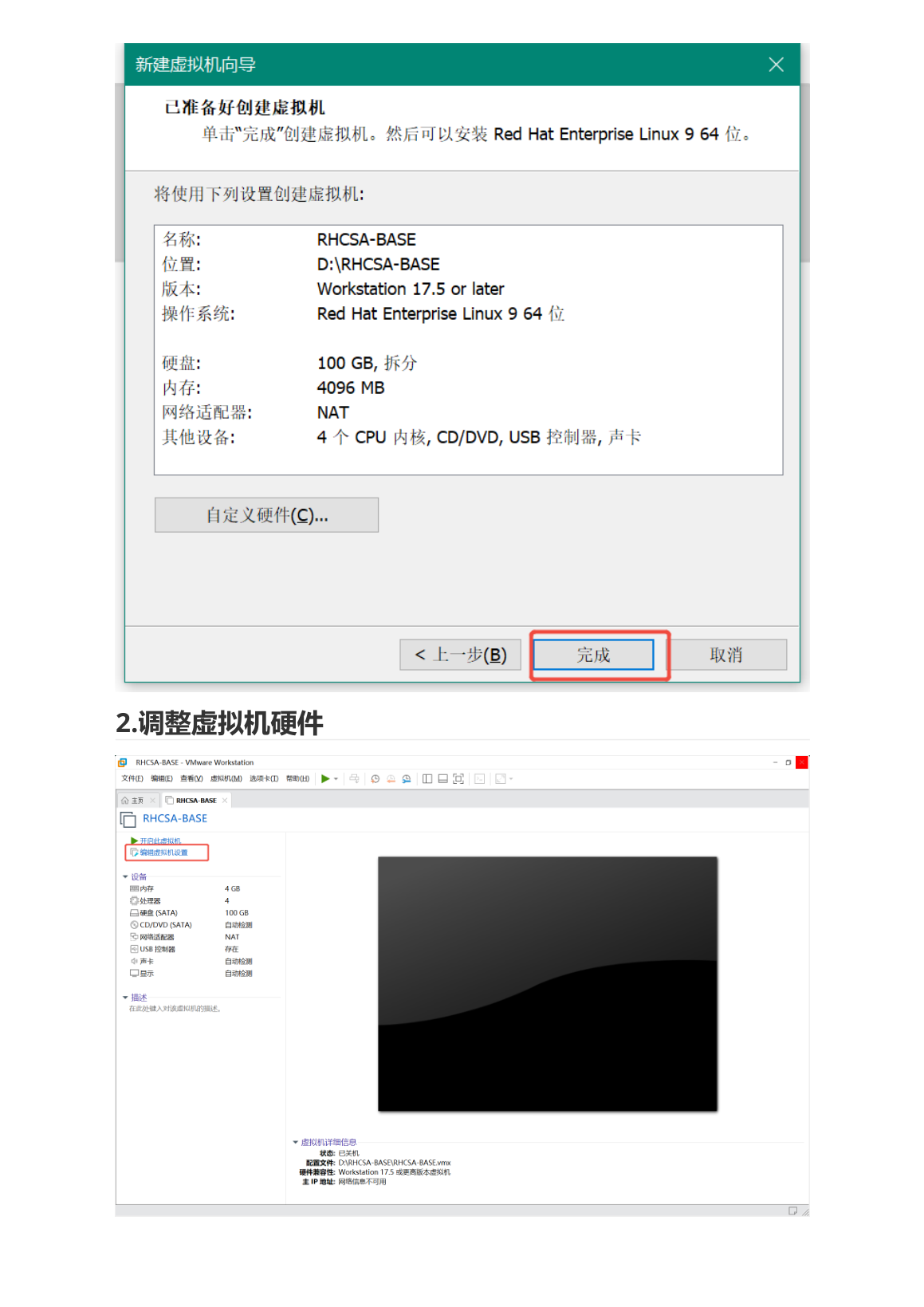This screenshot has width=924, height=1307.
Task: Click the 显示 display device icon
Action: click(x=134, y=973)
